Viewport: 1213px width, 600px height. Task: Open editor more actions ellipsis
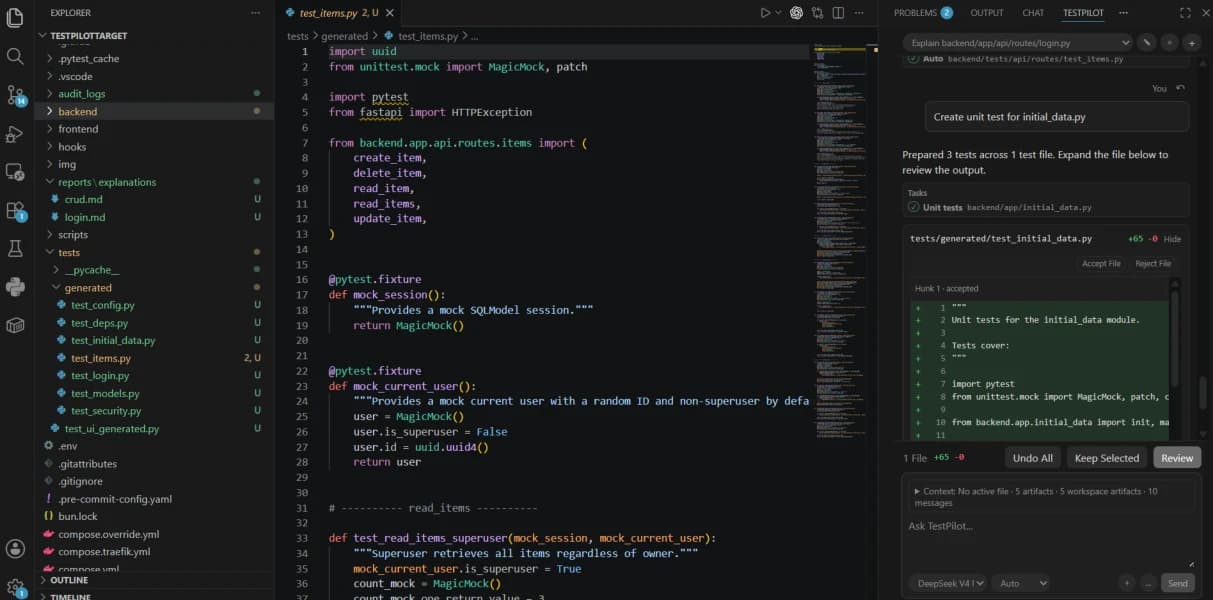(859, 13)
